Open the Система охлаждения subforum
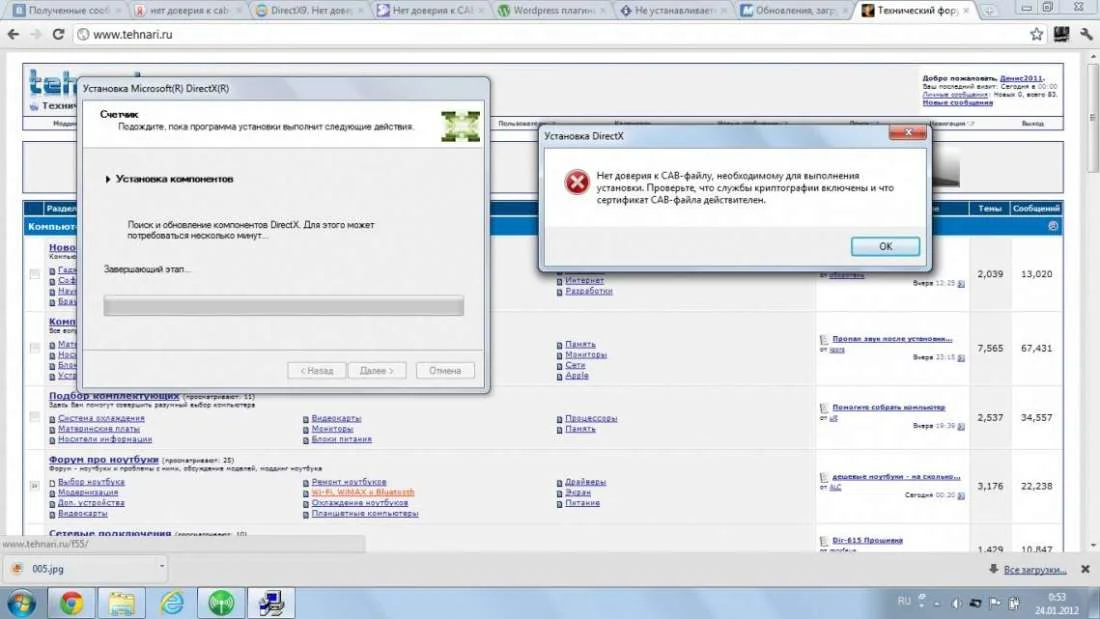This screenshot has width=1100, height=619. (101, 418)
